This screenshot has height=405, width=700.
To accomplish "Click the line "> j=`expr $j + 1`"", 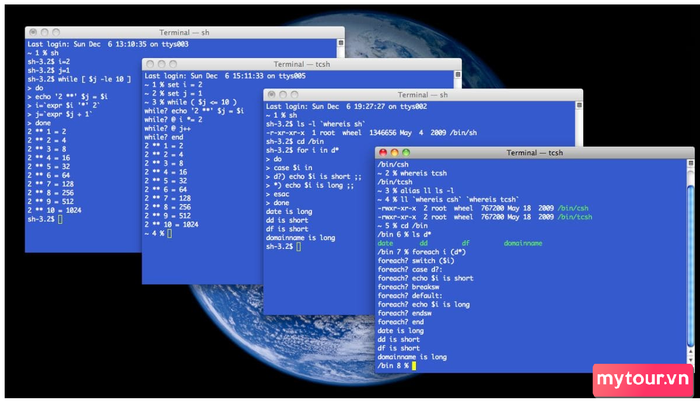I will [x=60, y=114].
